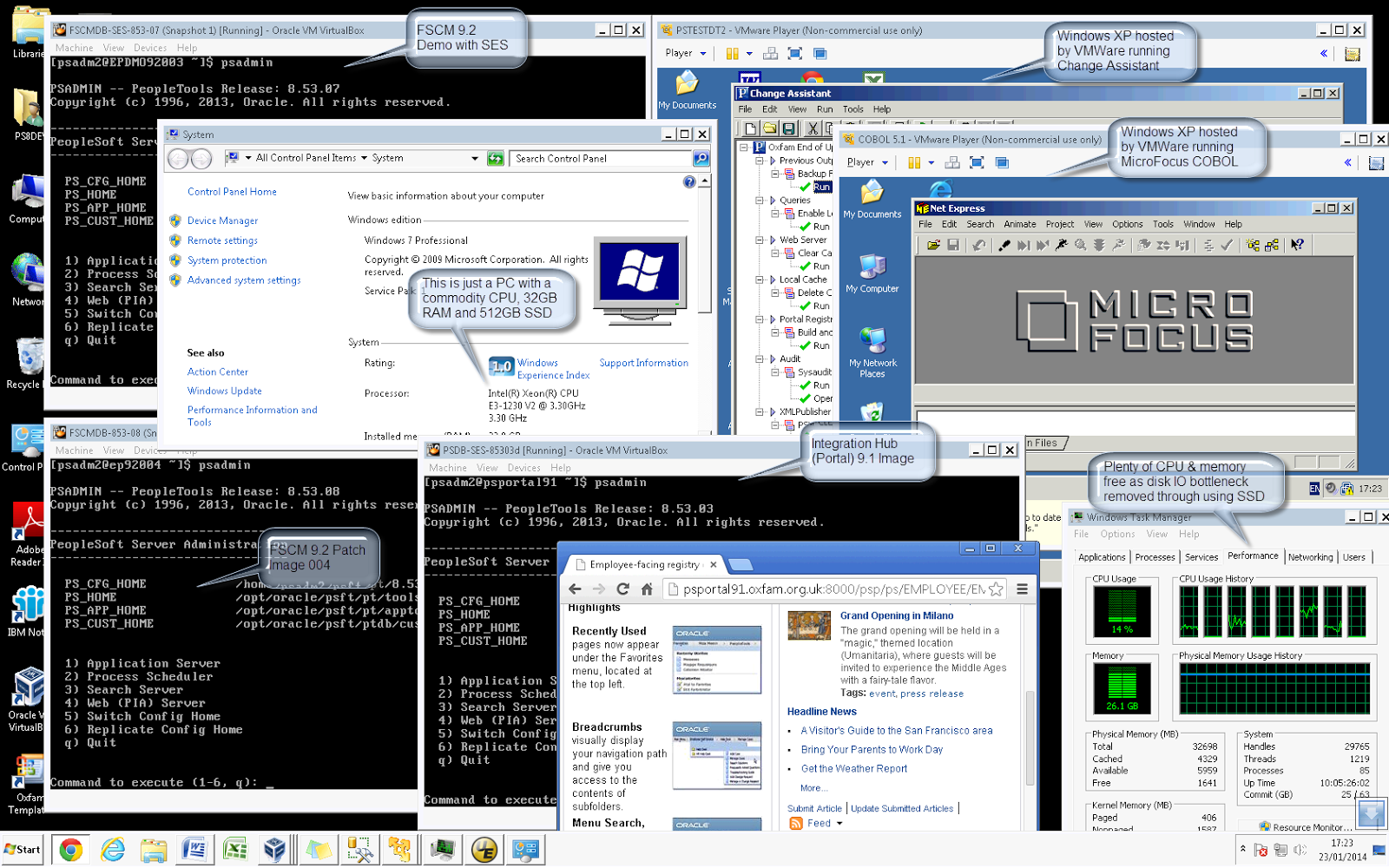Open the Feed dropdown arrow in the portal page
Screen dimensions: 1389x868
click(x=839, y=824)
